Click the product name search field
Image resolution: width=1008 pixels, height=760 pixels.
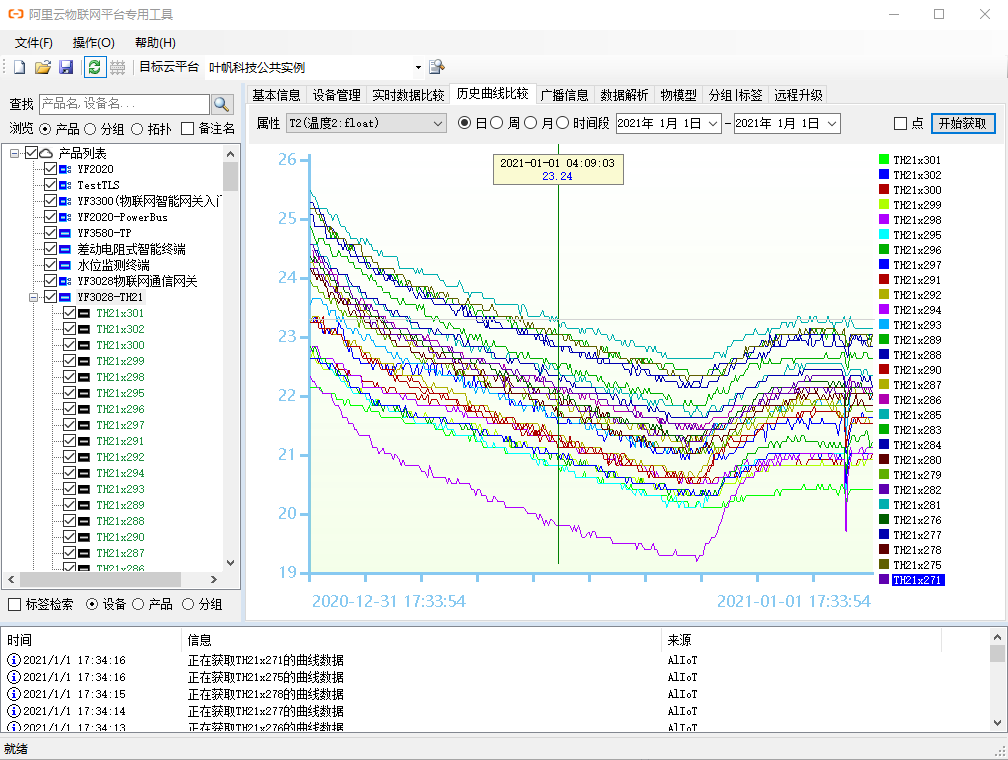124,104
